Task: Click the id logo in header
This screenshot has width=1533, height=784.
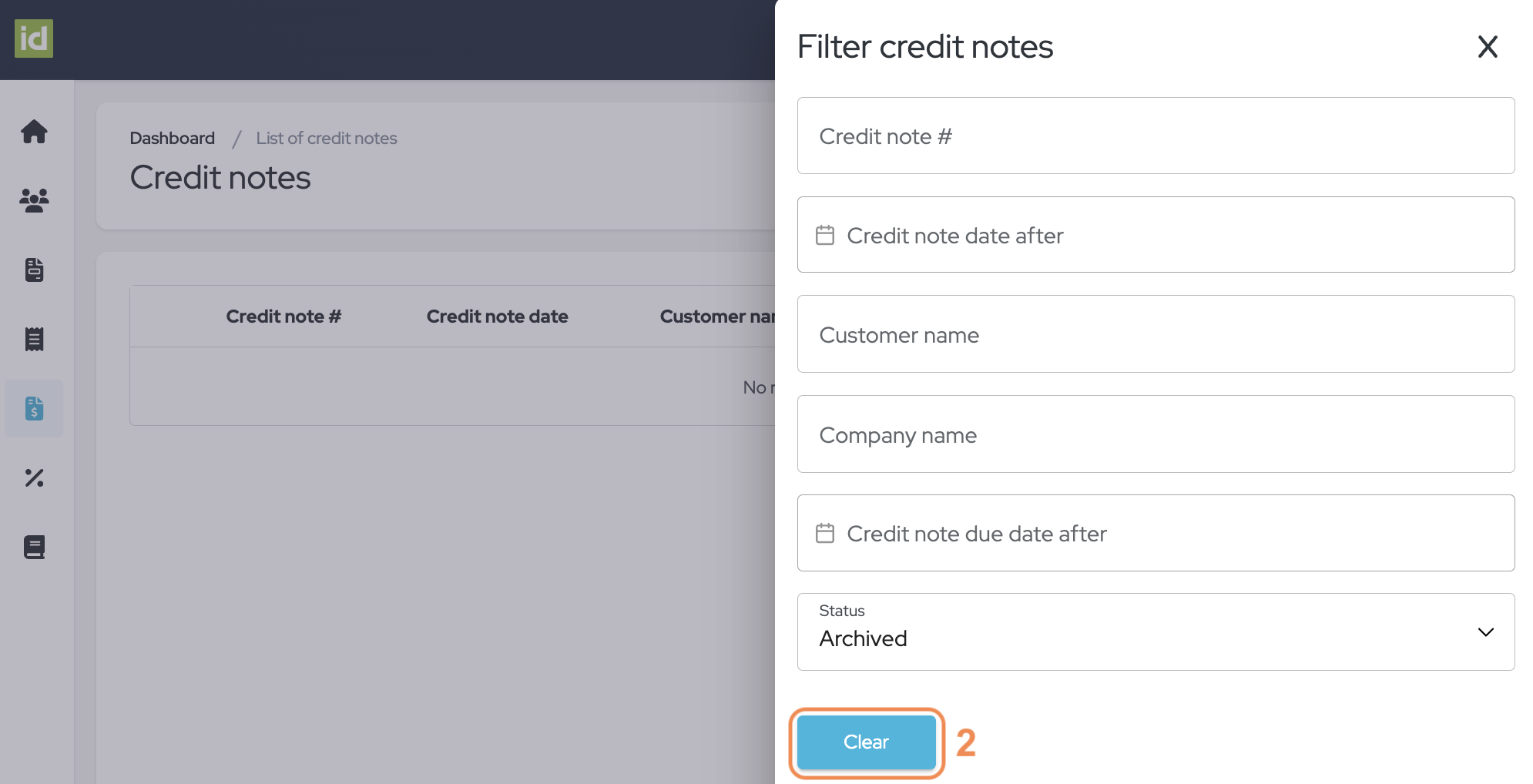Action: [x=34, y=39]
